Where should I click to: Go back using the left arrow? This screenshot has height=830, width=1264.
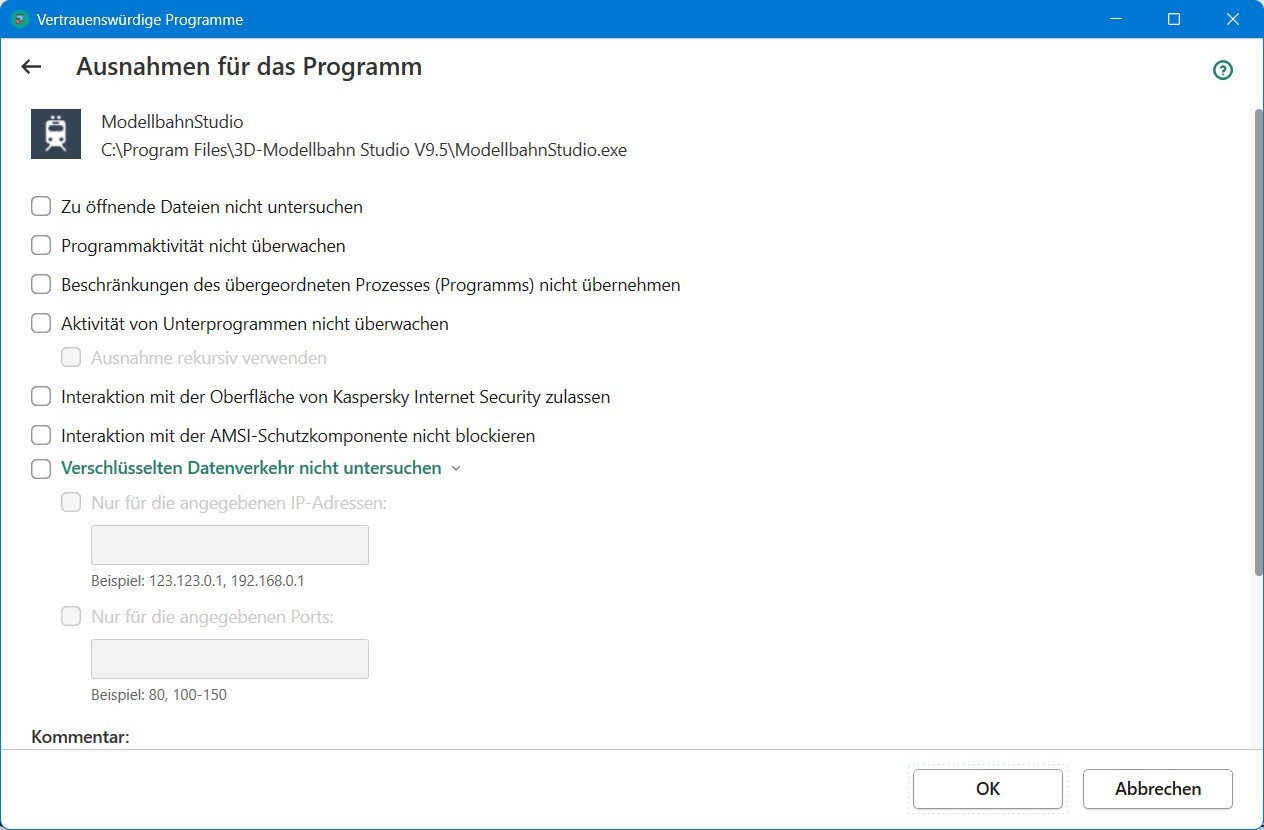tap(31, 67)
